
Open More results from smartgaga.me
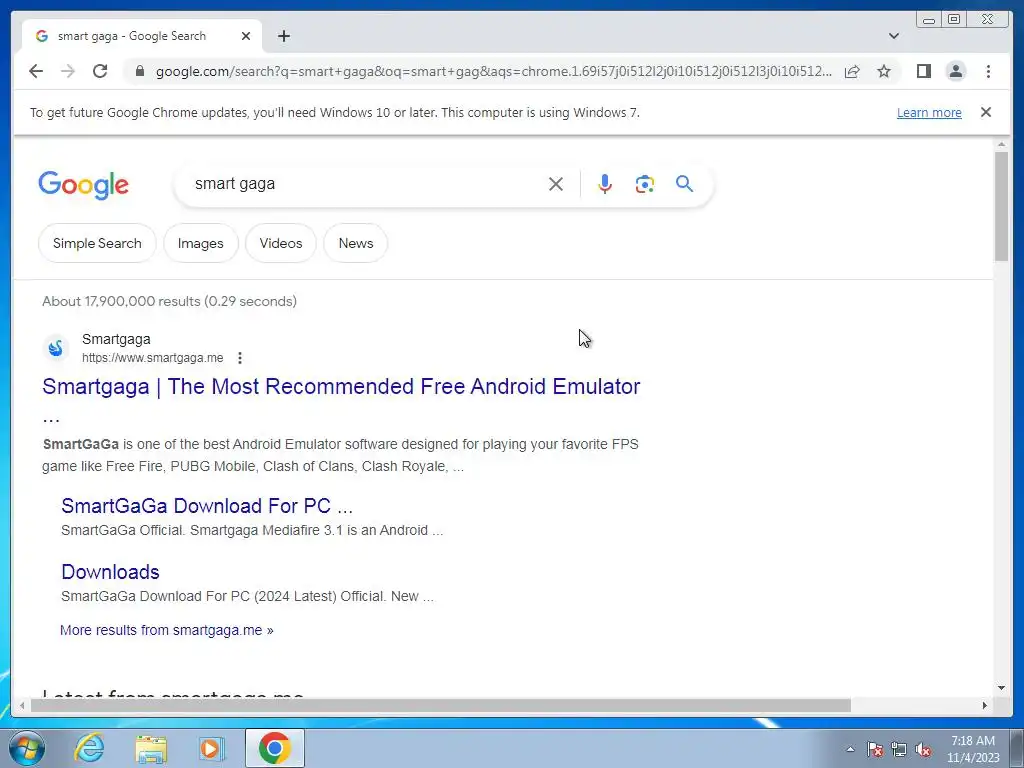167,630
